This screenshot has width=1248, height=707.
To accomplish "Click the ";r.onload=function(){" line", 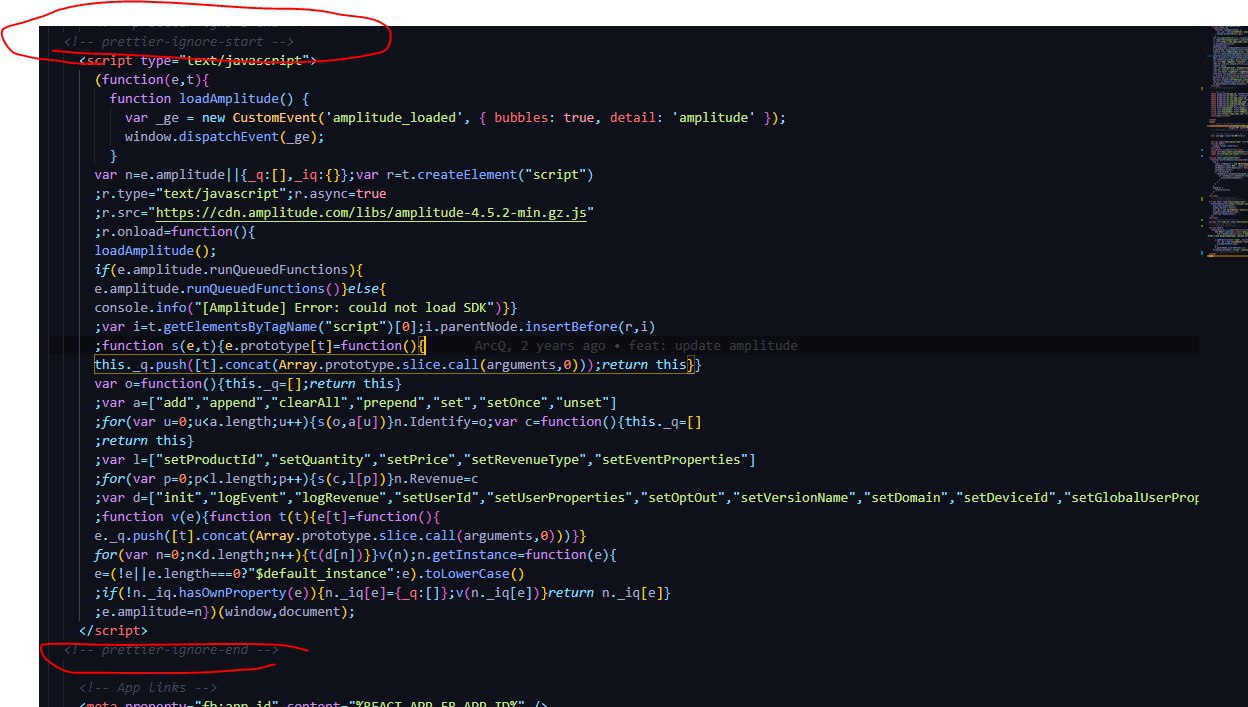I will [x=175, y=232].
